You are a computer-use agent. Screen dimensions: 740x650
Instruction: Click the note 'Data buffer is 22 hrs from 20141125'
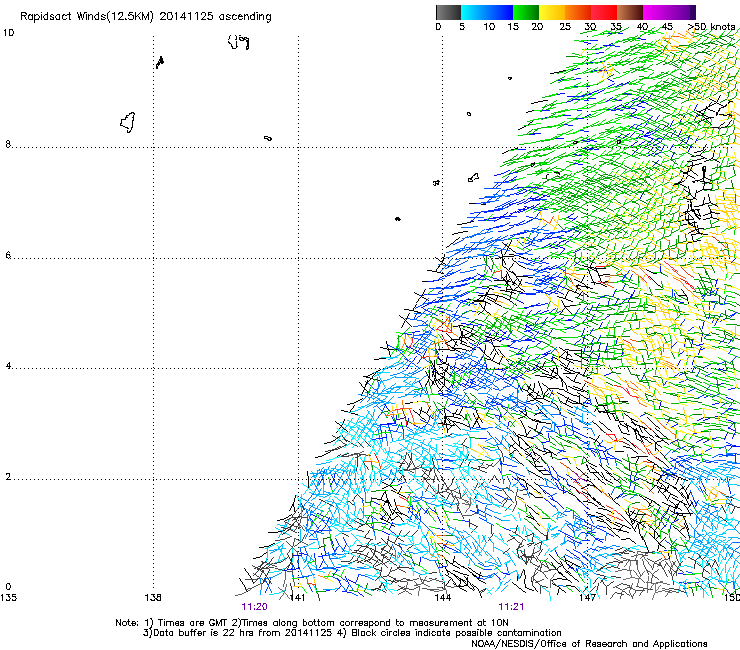(242, 633)
